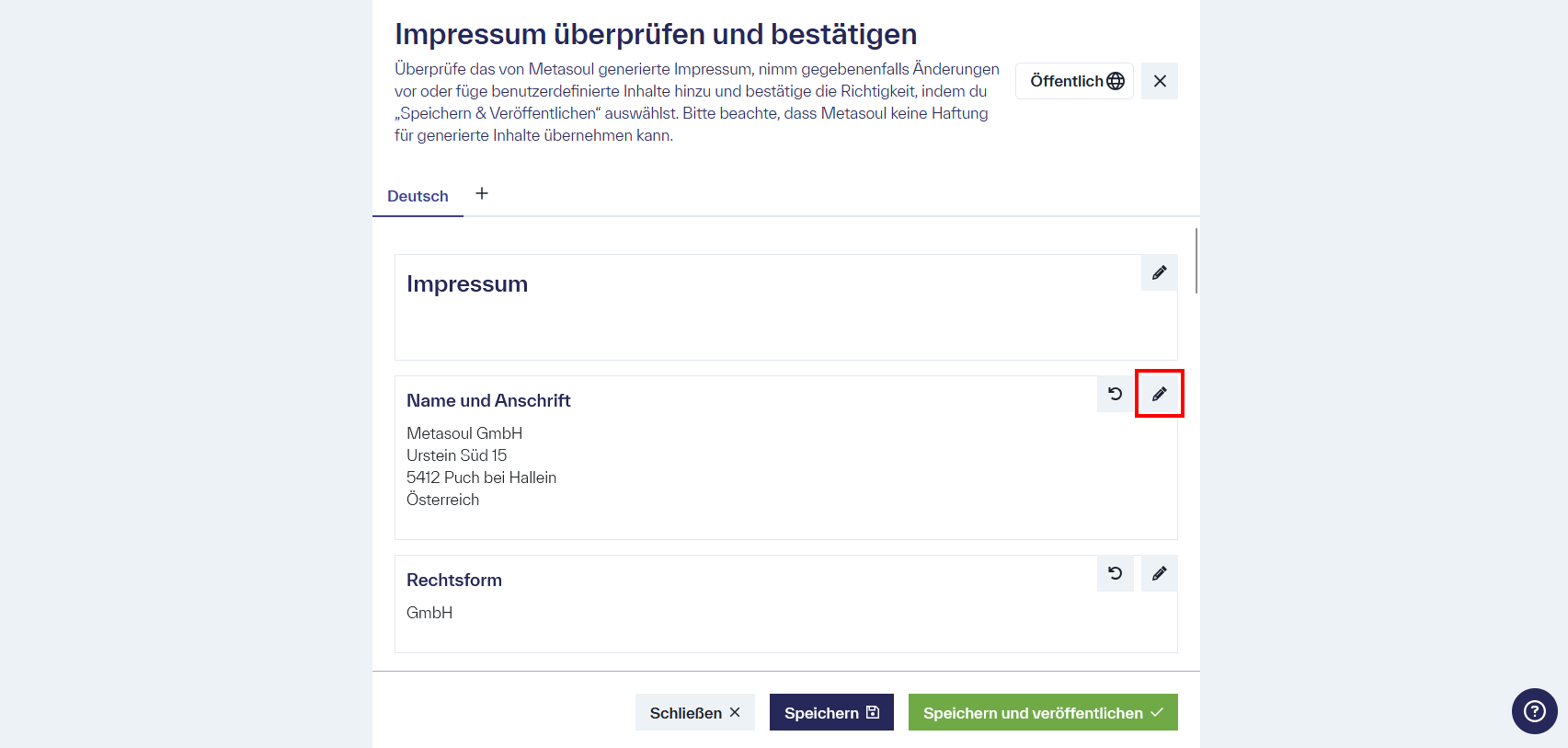
Task: Edit the Impressum heading section
Action: pos(1159,272)
